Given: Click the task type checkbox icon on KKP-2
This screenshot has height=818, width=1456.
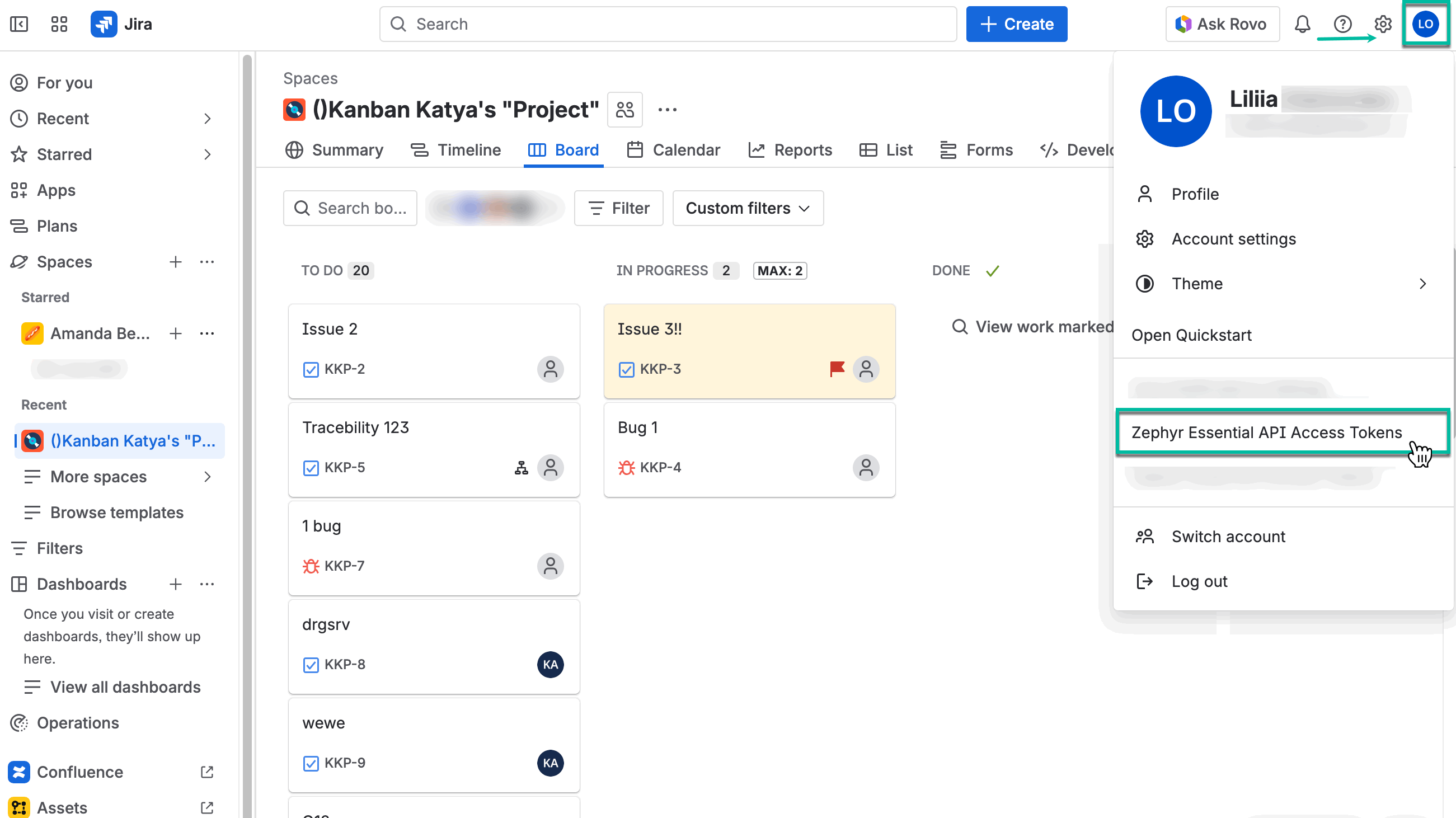Looking at the screenshot, I should (311, 370).
